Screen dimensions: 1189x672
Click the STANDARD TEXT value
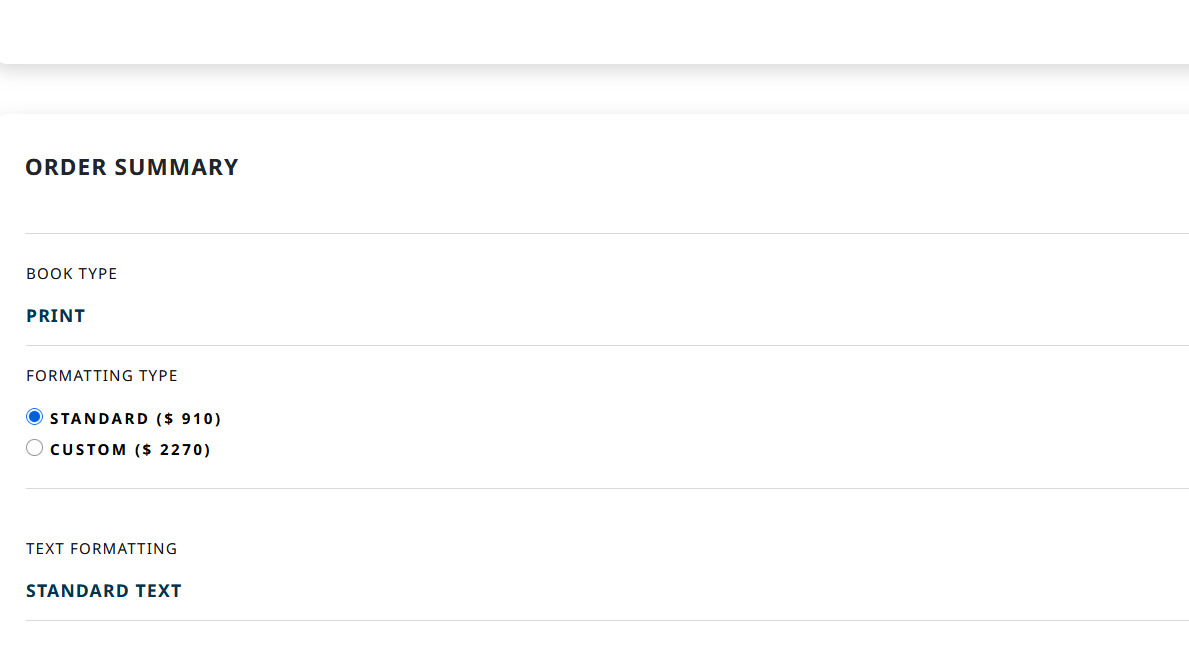click(104, 591)
